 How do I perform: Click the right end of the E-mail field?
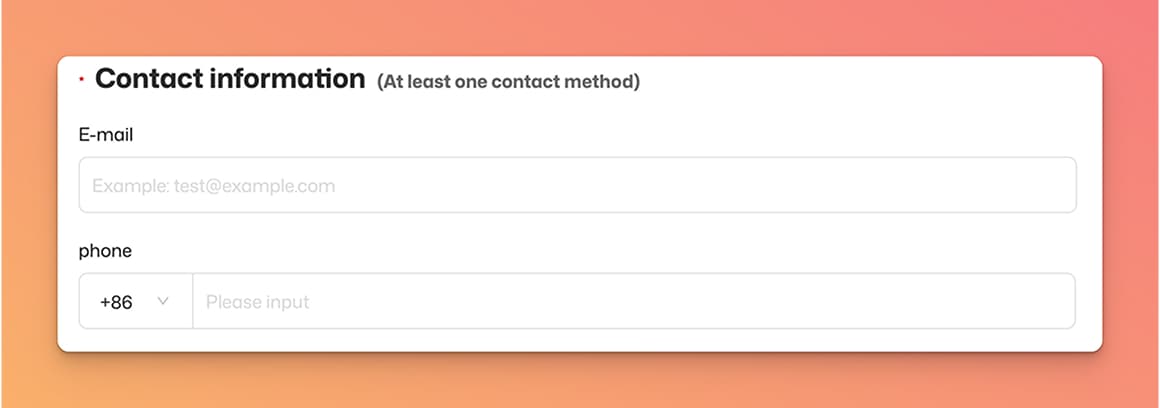[x=1050, y=185]
